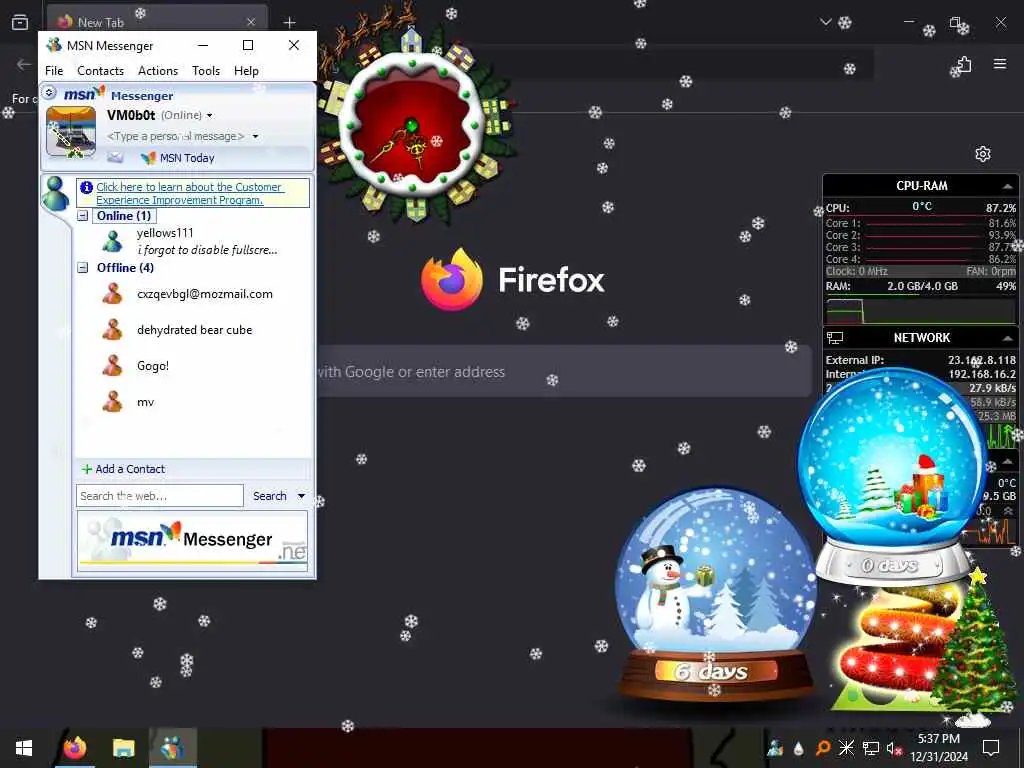Screen dimensions: 1024x768
Task: Click the 0 days gift snow globe
Action: pos(893,477)
